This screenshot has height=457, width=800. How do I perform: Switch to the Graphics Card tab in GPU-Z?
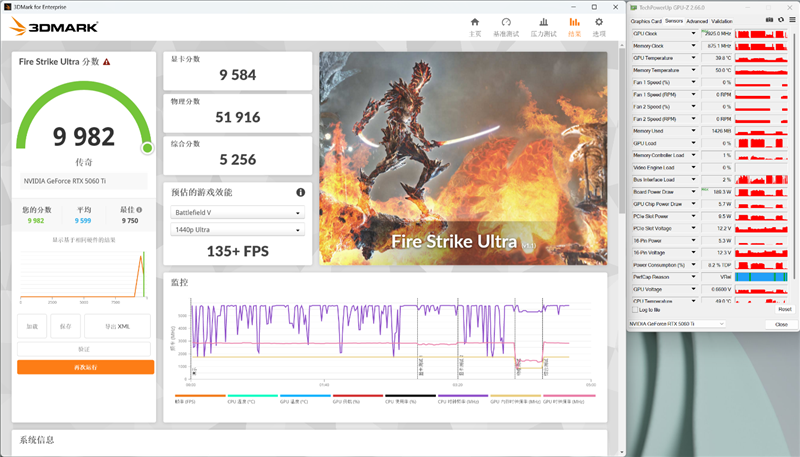[646, 20]
